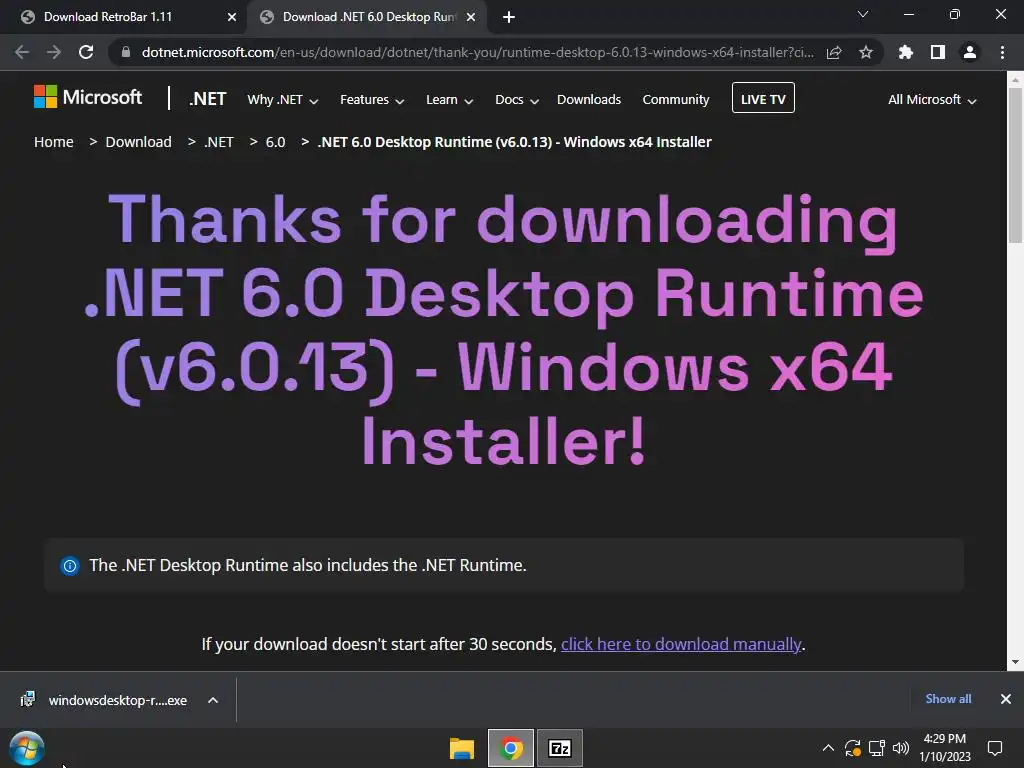This screenshot has width=1024, height=768.
Task: Click the Microsoft logo
Action: 88,97
